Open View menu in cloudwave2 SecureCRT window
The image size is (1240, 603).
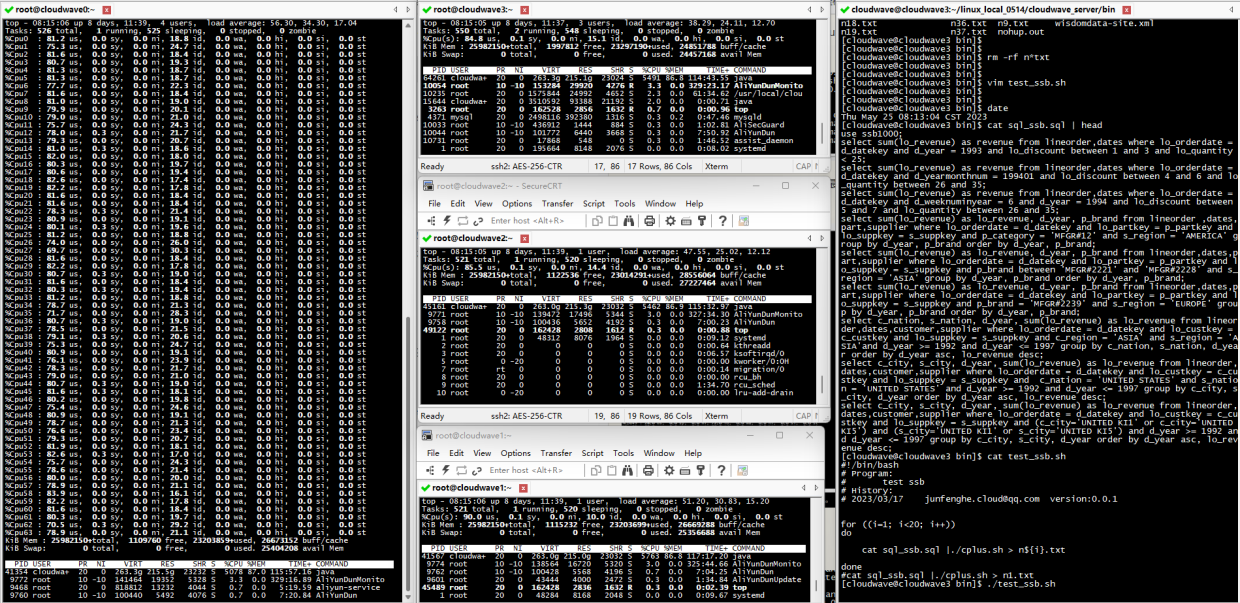click(x=483, y=204)
